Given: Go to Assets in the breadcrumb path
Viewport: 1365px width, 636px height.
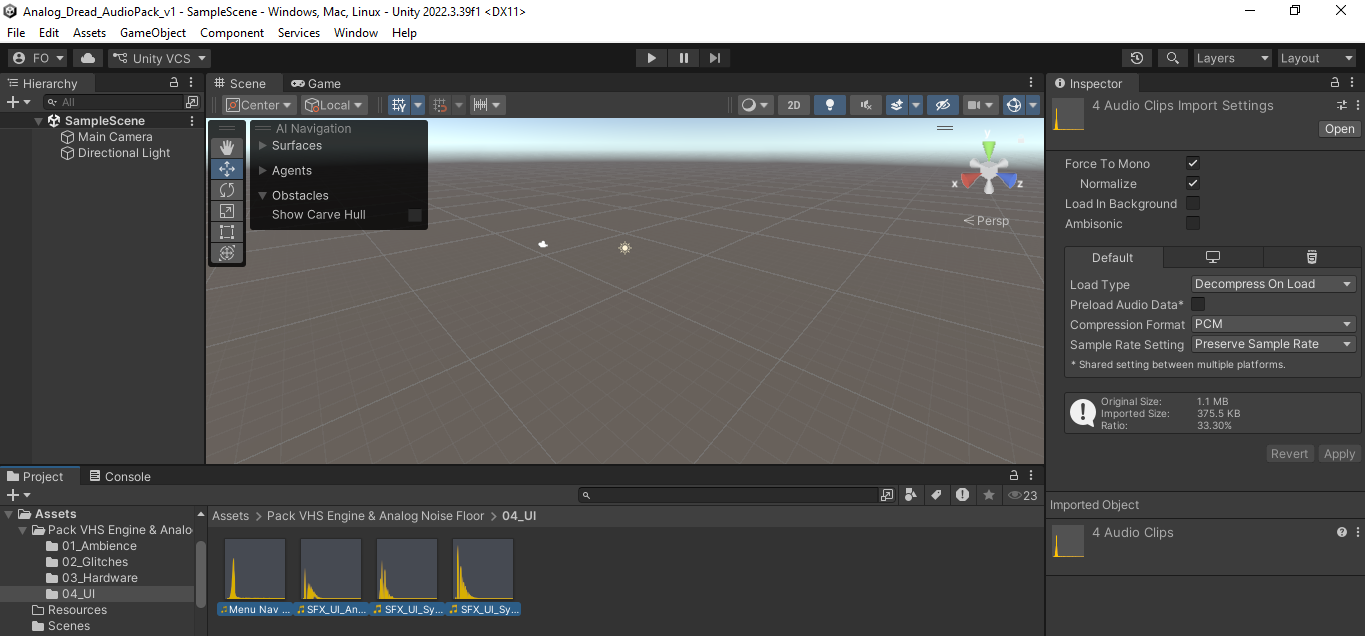Looking at the screenshot, I should pos(230,516).
